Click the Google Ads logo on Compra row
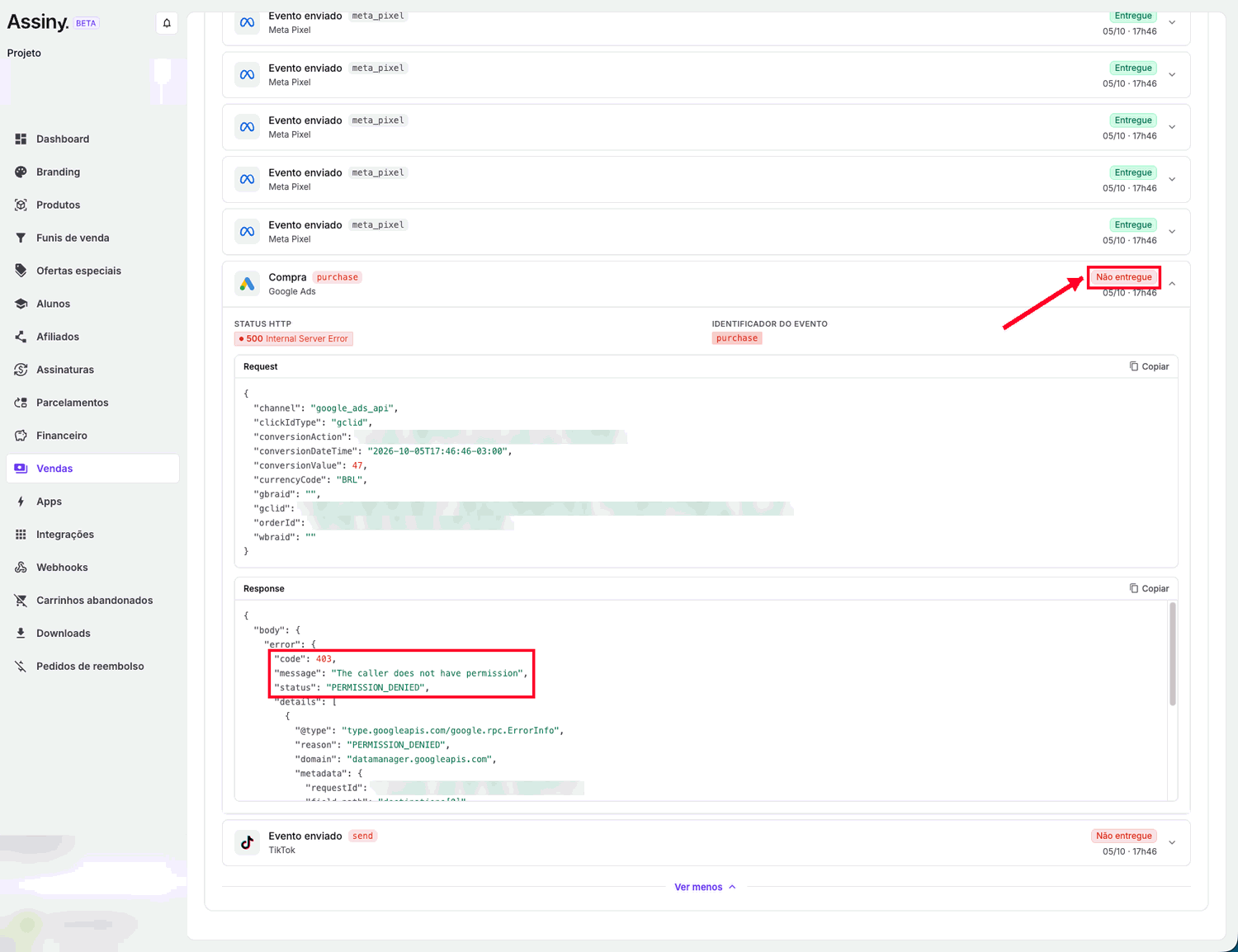The height and width of the screenshot is (952, 1238). point(247,284)
